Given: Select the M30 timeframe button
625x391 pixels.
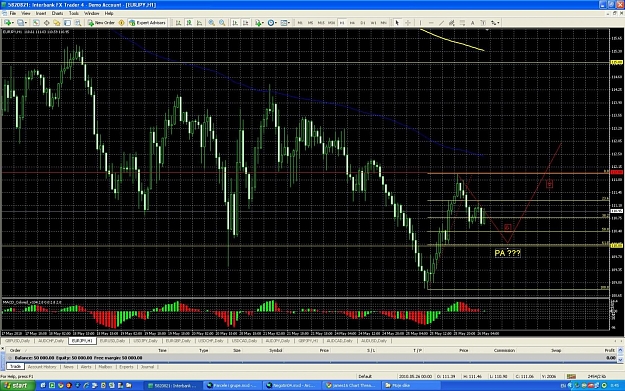Looking at the screenshot, I should [x=332, y=23].
